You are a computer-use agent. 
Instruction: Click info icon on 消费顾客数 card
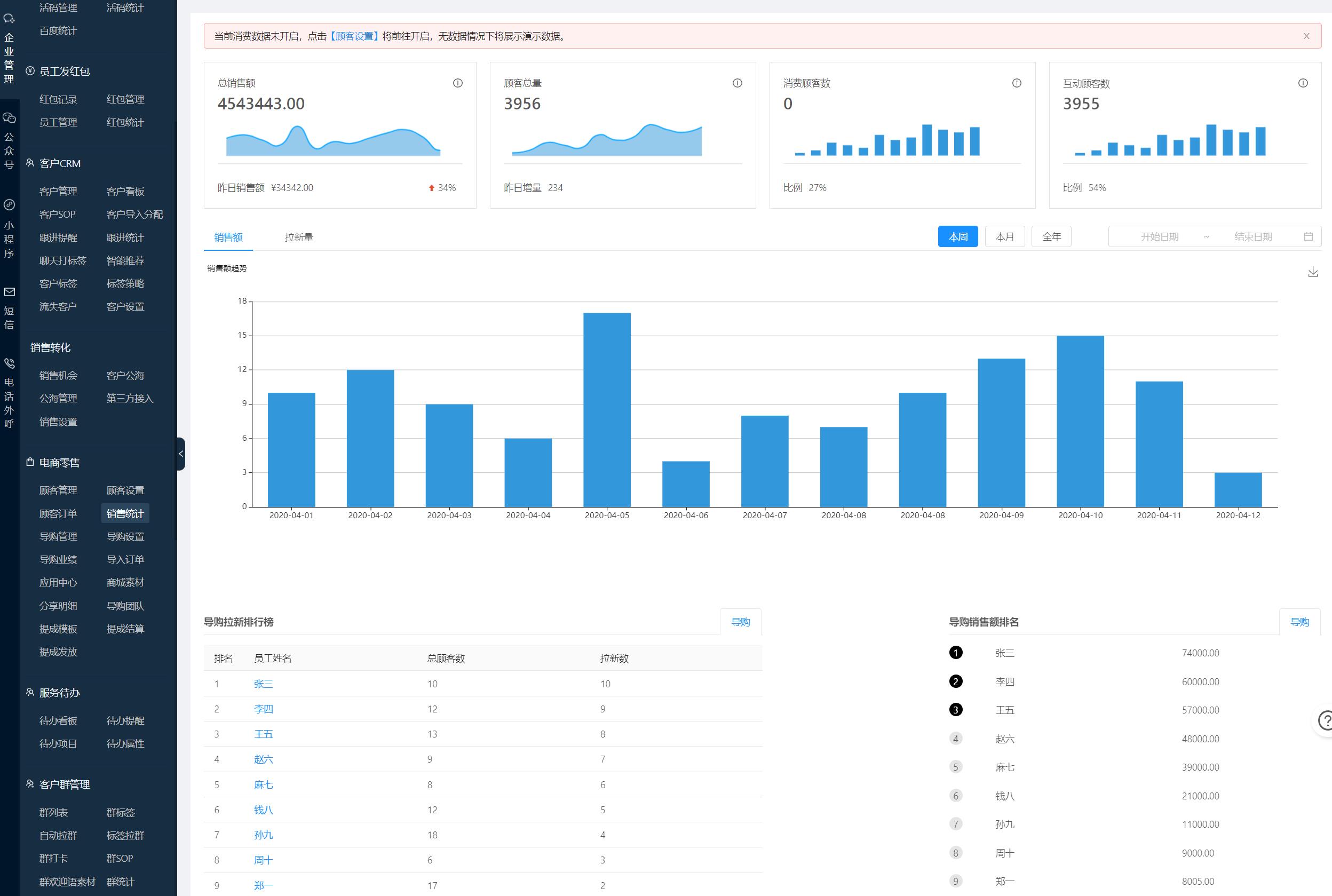[1017, 83]
